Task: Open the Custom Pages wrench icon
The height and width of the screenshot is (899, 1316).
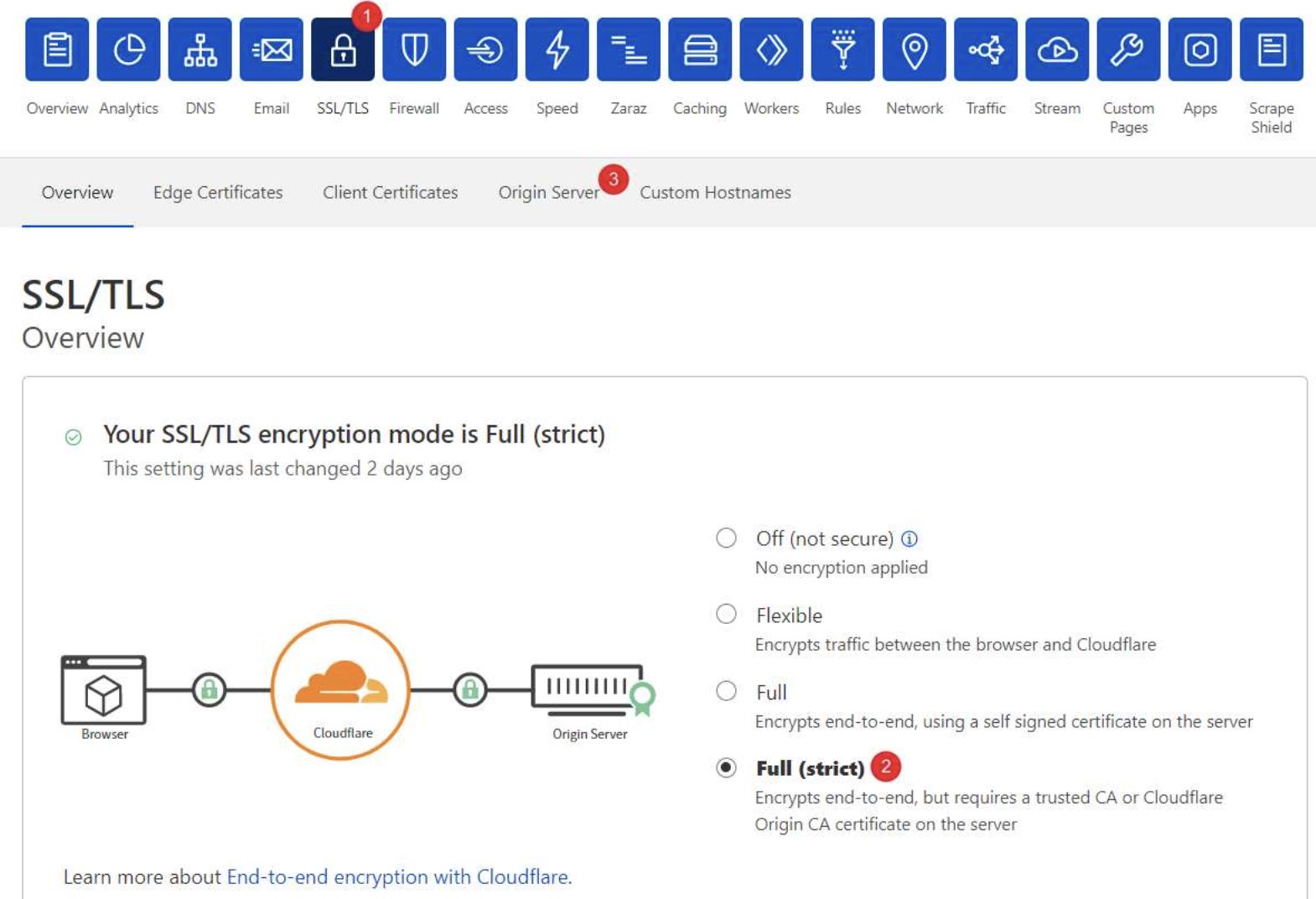Action: pos(1129,49)
